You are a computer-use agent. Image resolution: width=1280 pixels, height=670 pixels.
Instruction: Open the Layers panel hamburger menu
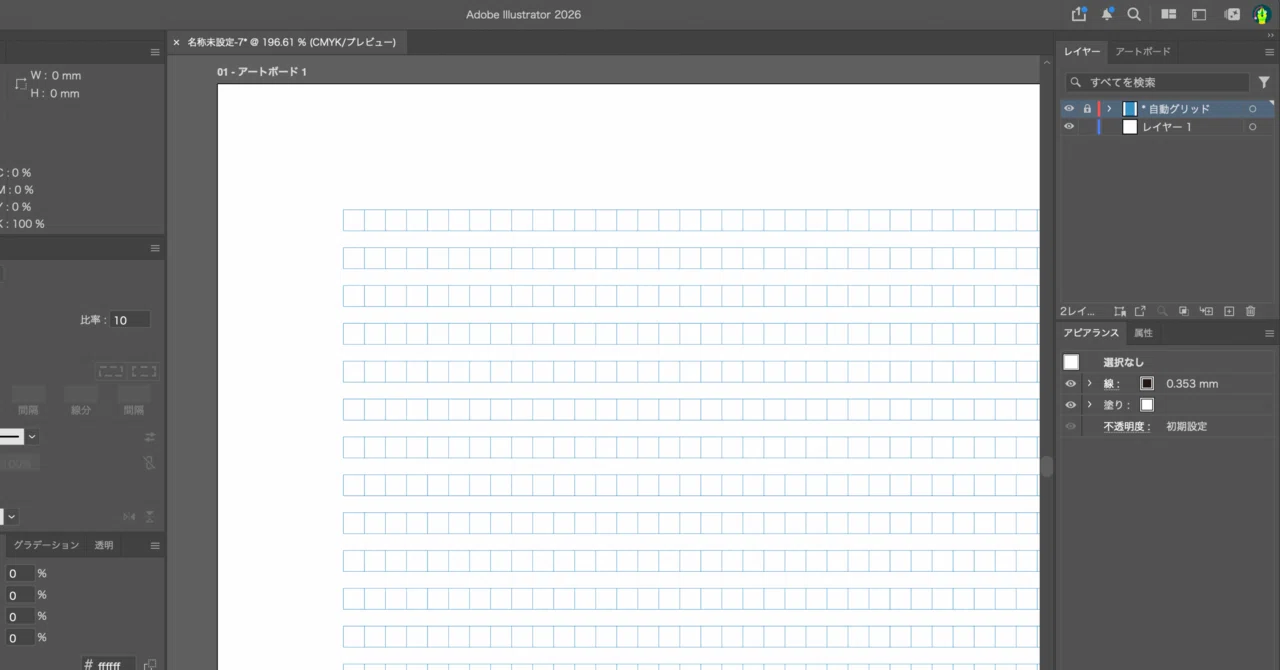tap(1269, 52)
